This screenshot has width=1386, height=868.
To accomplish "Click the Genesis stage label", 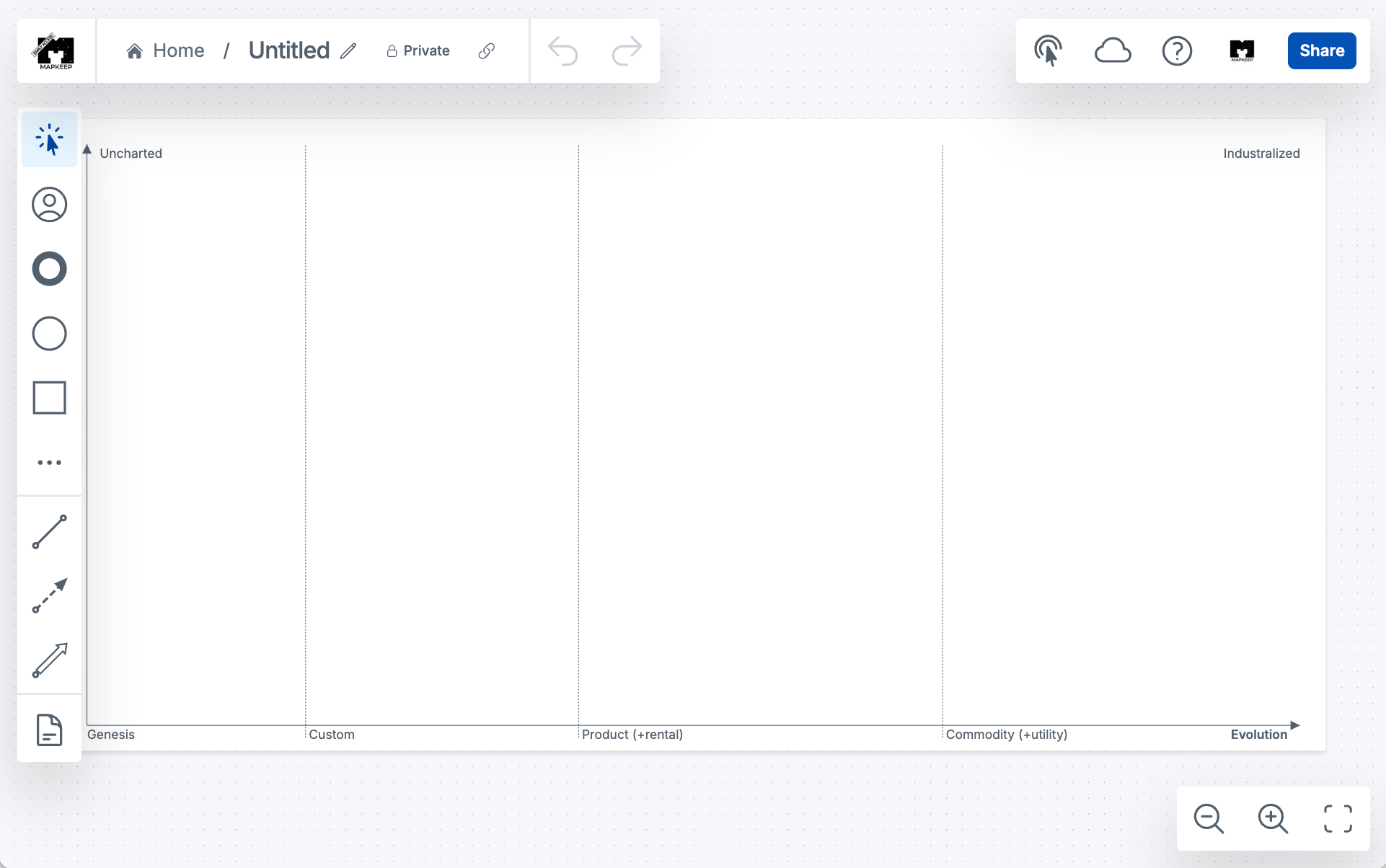I will 111,735.
